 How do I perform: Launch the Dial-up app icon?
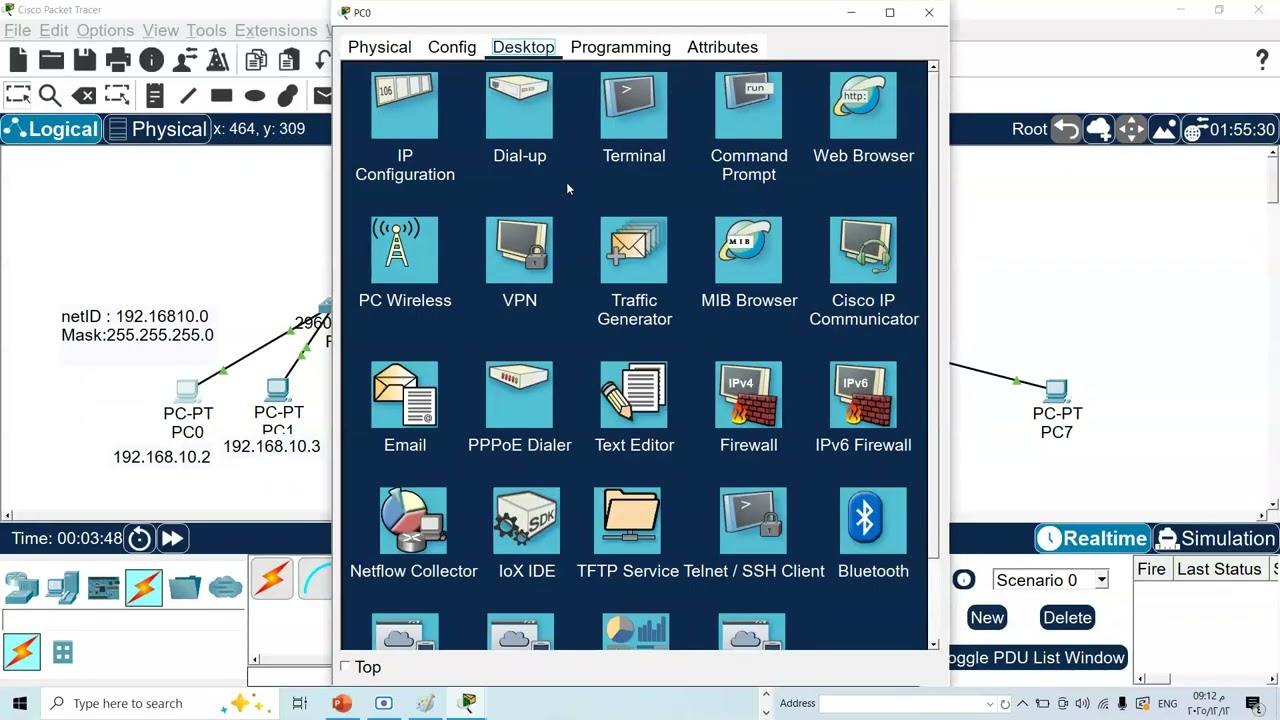pyautogui.click(x=519, y=105)
